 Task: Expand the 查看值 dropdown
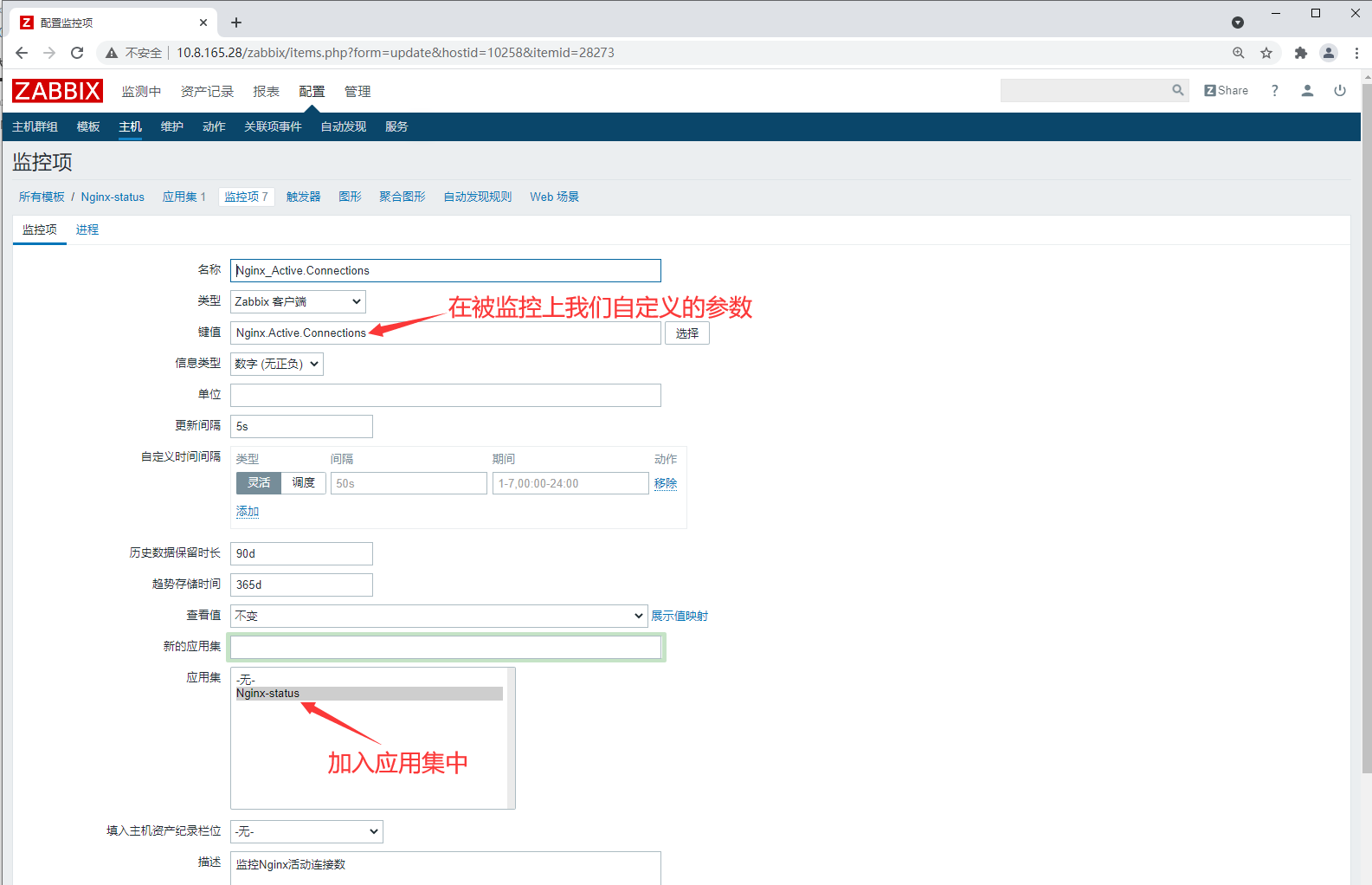(x=439, y=616)
